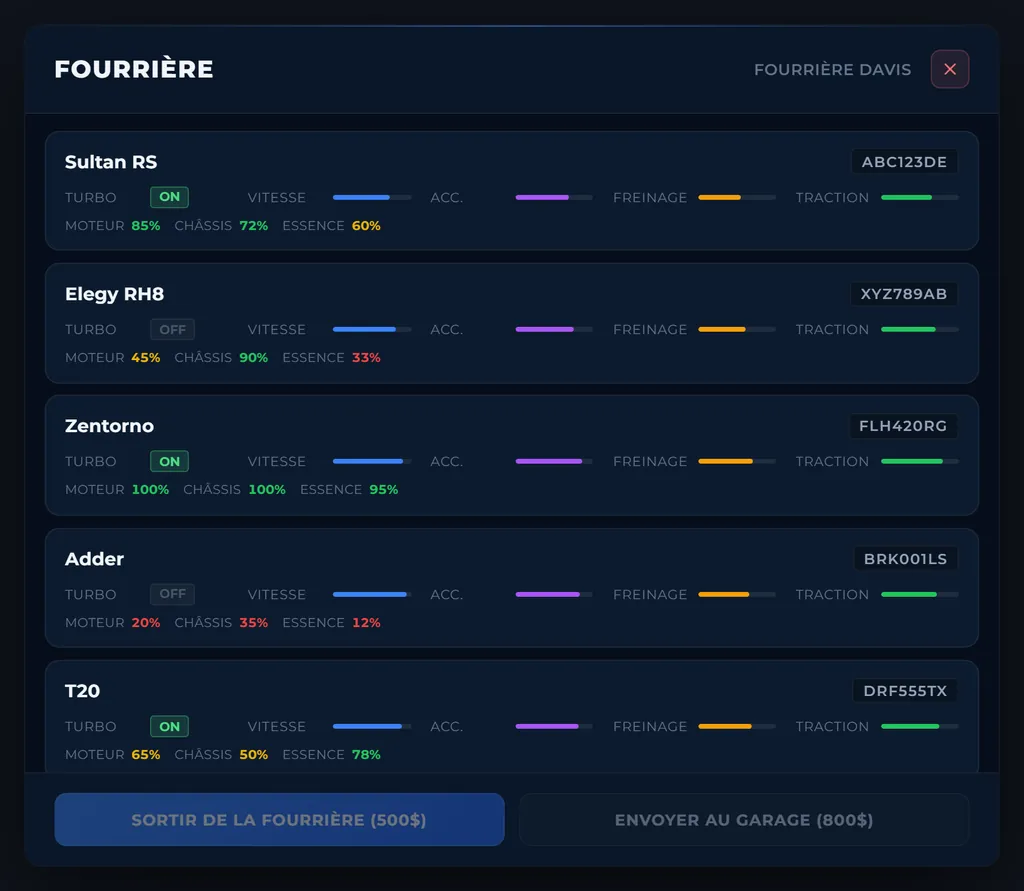Click the Zentorno green Traction bar
Screen dimensions: 1024x891
(920, 462)
